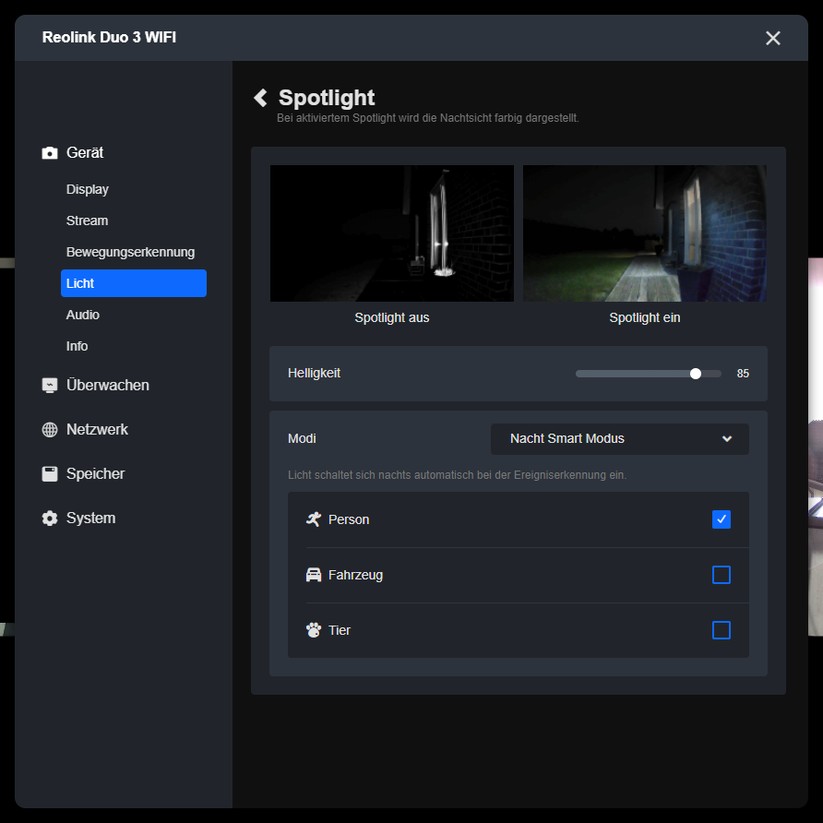Click the Spotlight ein preview image

point(644,233)
